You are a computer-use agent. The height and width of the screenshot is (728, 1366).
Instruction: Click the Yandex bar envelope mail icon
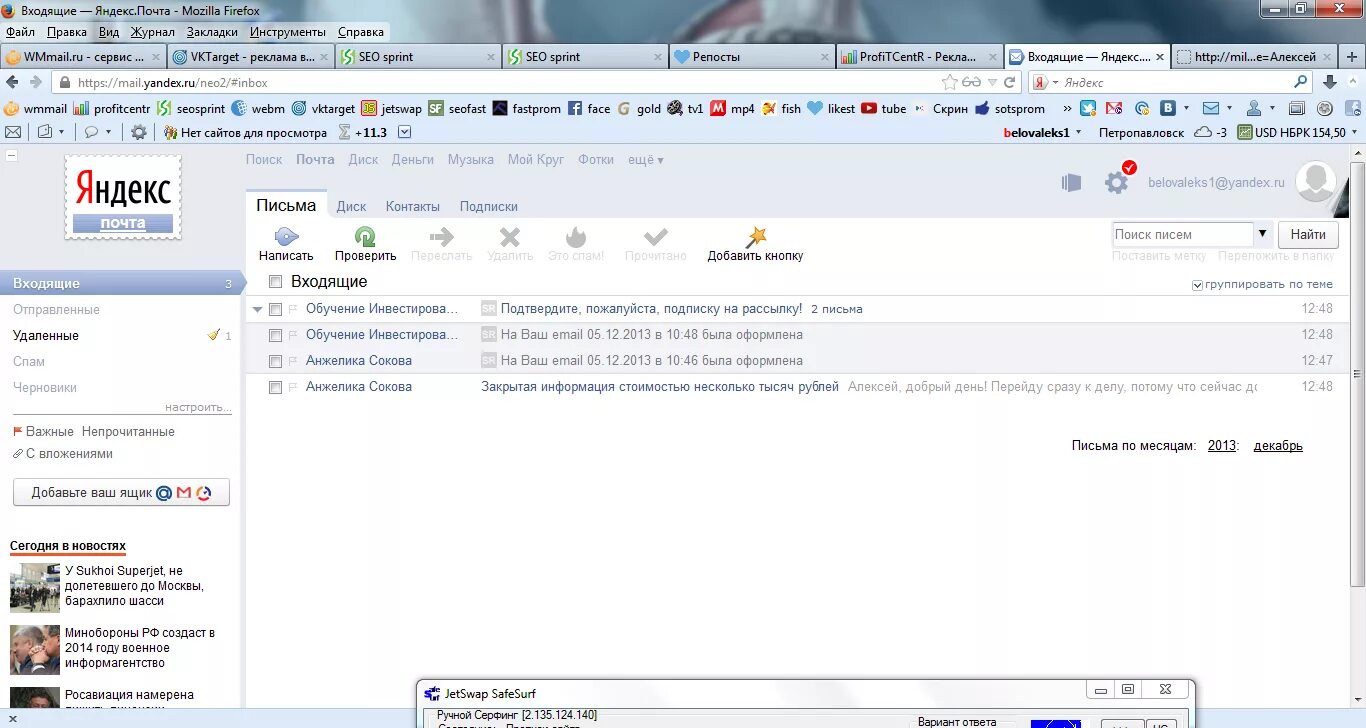13,132
